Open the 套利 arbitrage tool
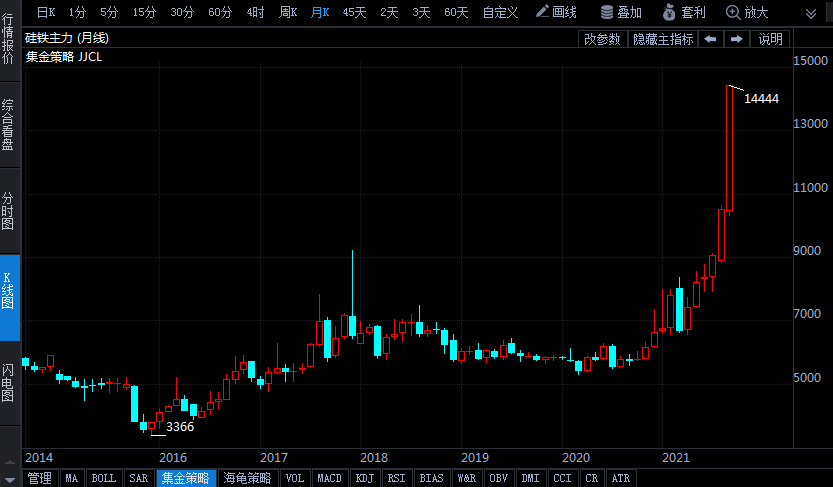The image size is (833, 487). [685, 12]
